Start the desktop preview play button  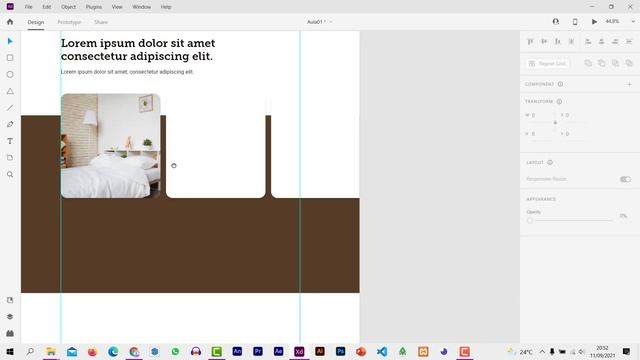coord(594,22)
